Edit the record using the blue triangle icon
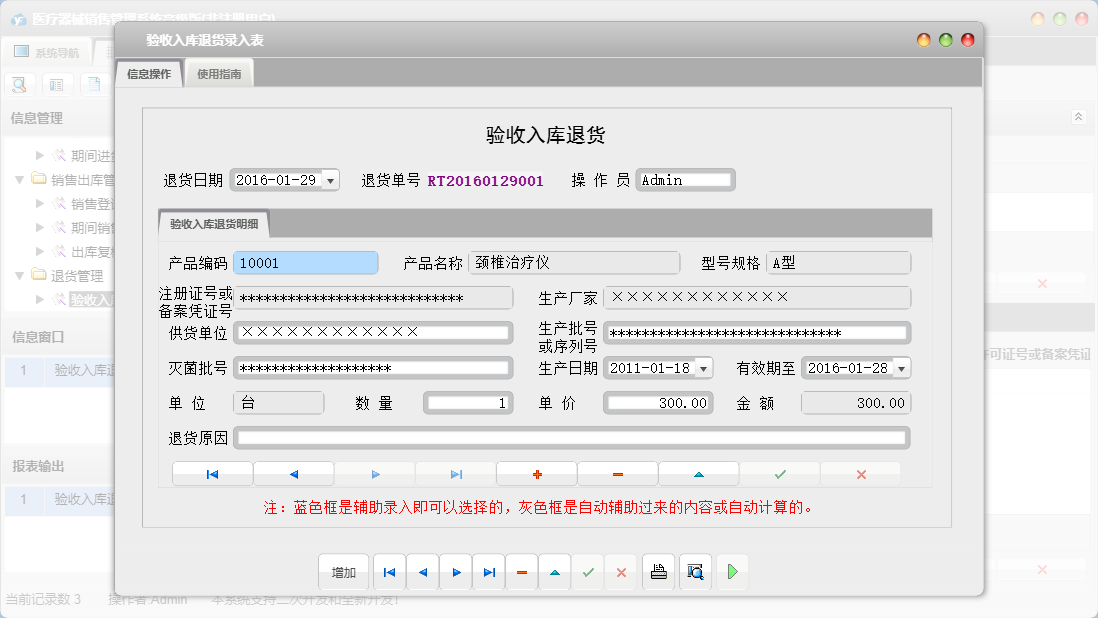This screenshot has width=1098, height=618. click(698, 472)
